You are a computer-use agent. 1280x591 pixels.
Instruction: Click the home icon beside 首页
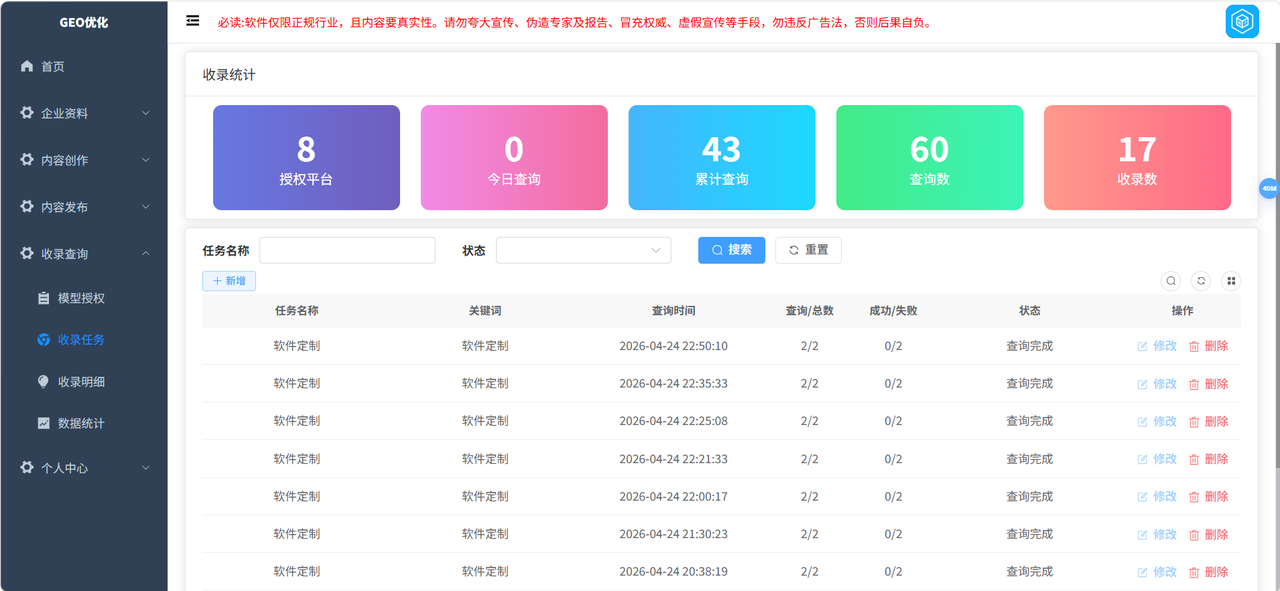pyautogui.click(x=27, y=66)
